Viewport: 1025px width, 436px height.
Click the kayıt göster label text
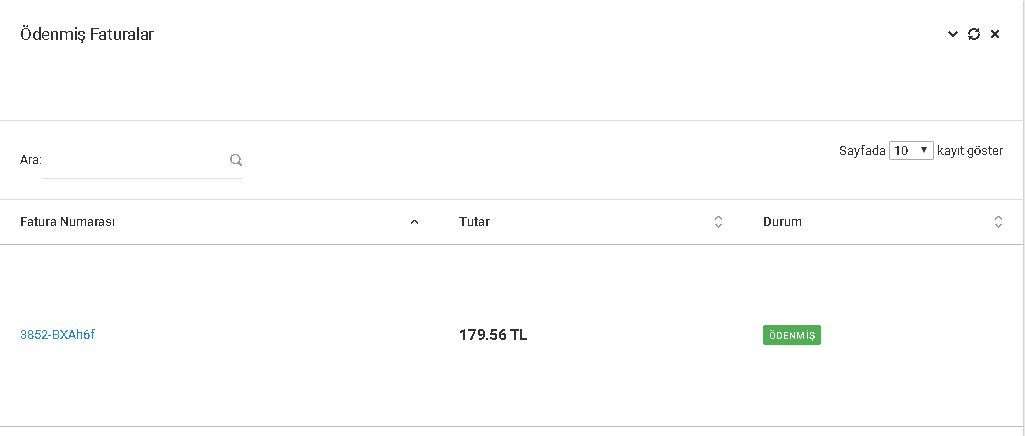pos(970,151)
